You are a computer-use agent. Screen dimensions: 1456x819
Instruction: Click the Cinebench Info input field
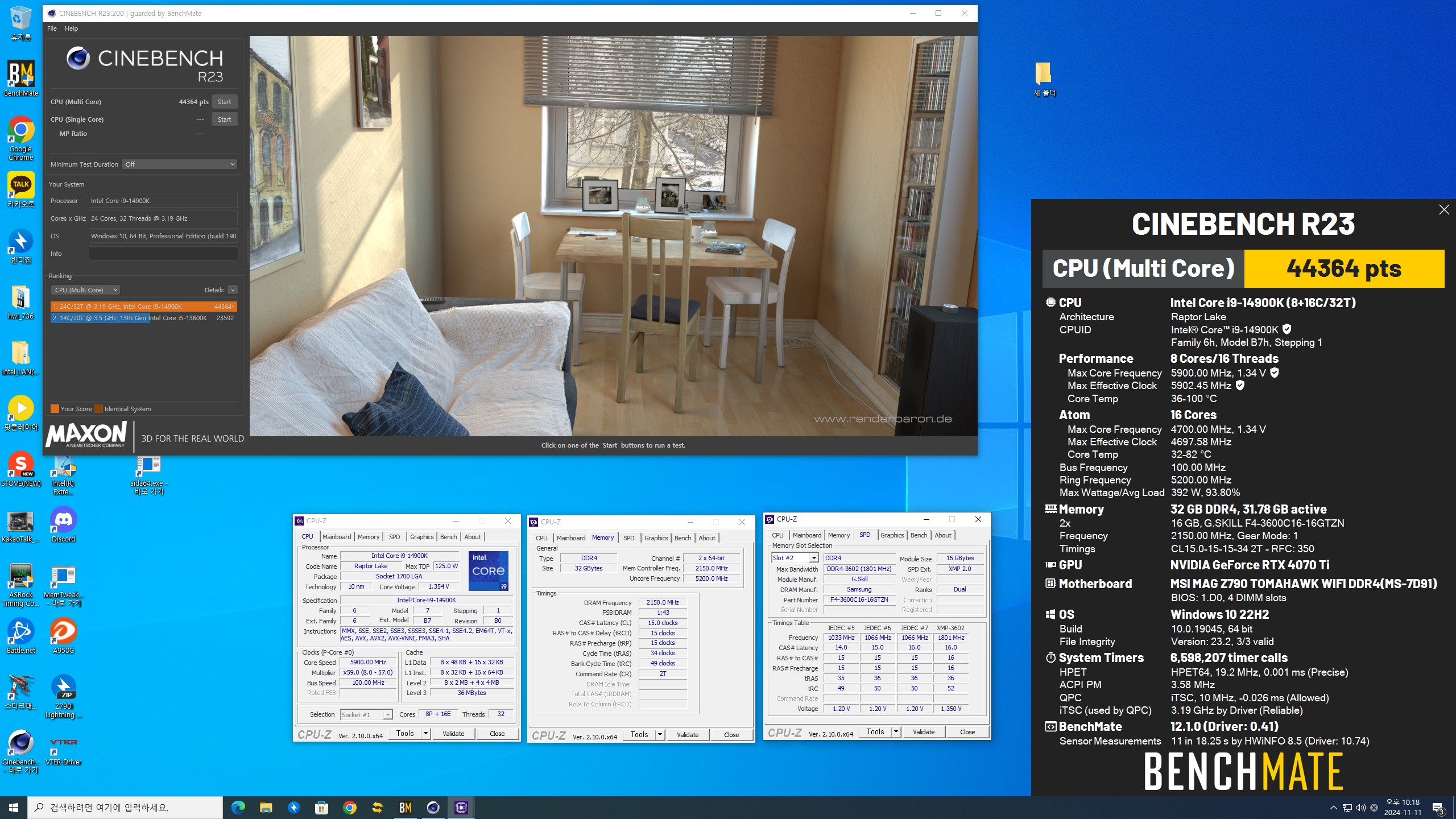click(163, 254)
